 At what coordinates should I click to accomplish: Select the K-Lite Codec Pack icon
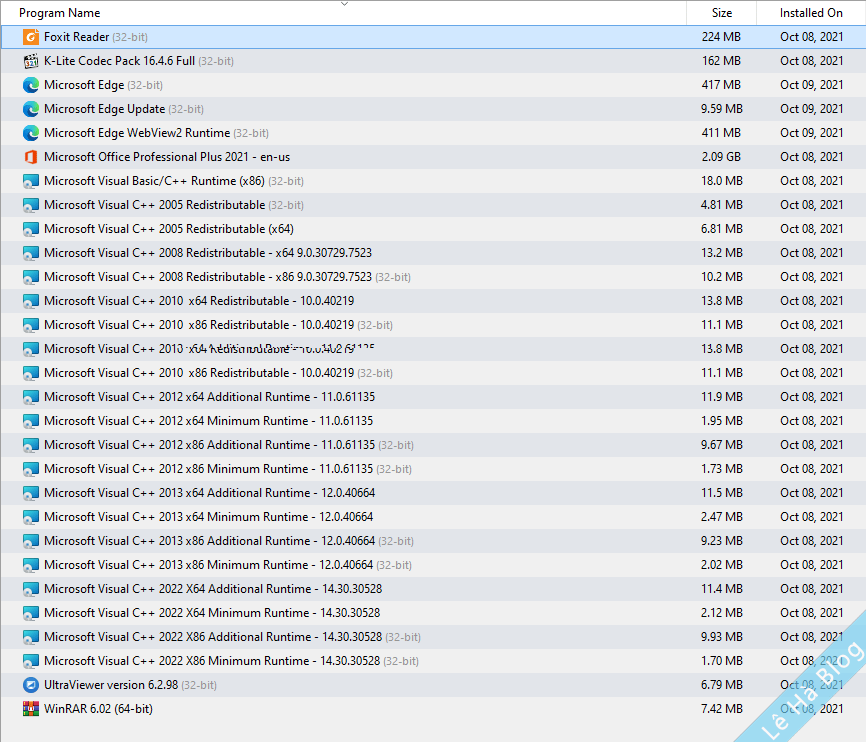pyautogui.click(x=31, y=61)
